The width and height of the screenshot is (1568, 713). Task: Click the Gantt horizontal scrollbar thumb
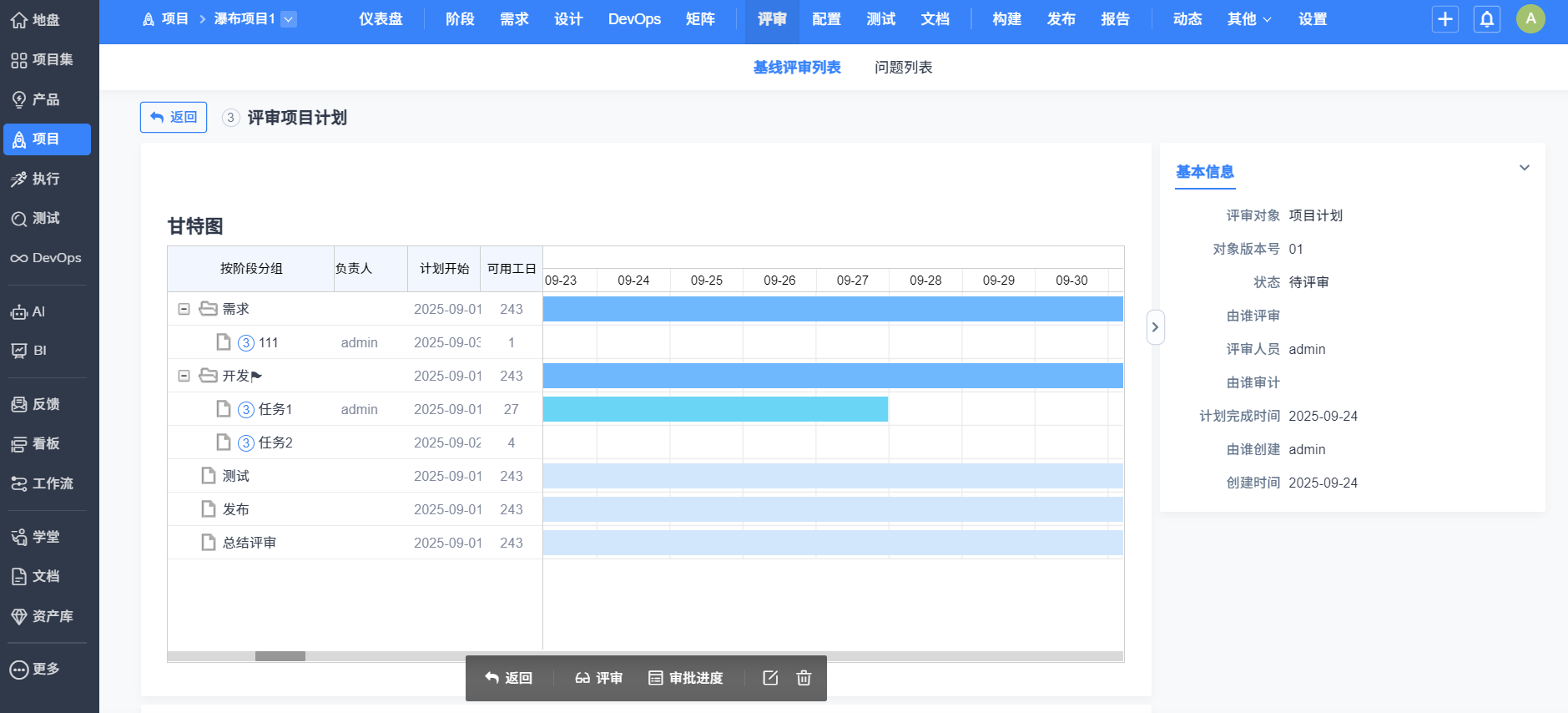point(280,656)
